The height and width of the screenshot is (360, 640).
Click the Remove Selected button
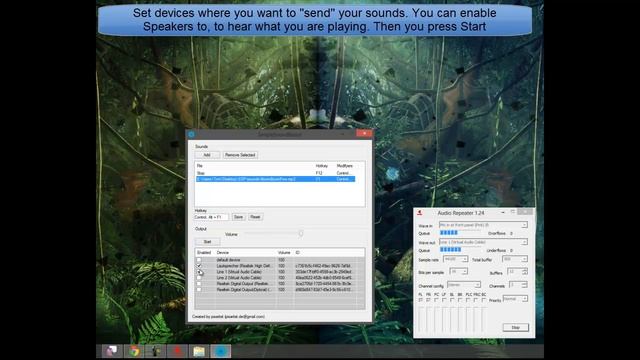point(240,155)
